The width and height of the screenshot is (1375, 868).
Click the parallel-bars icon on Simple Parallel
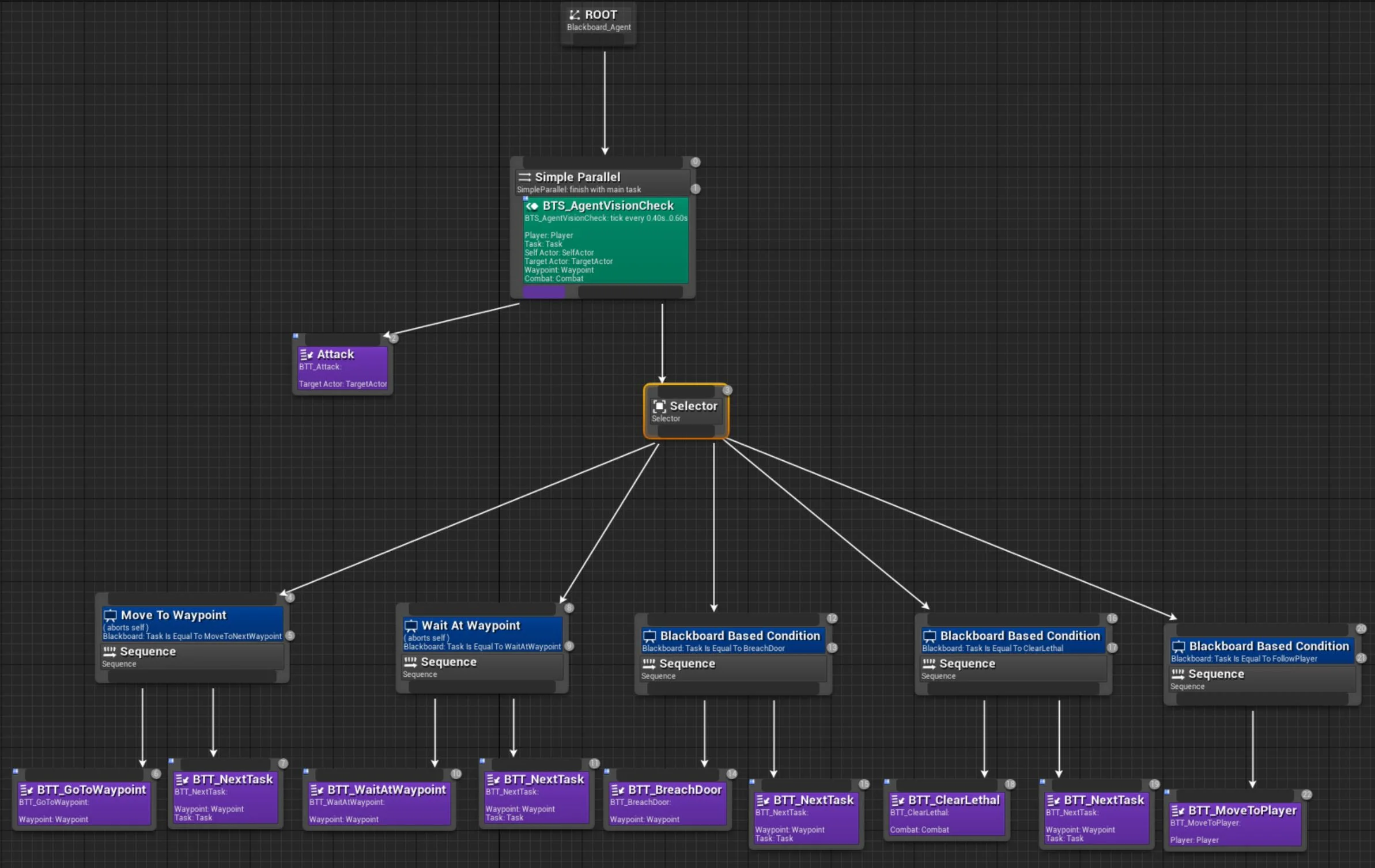[x=525, y=177]
